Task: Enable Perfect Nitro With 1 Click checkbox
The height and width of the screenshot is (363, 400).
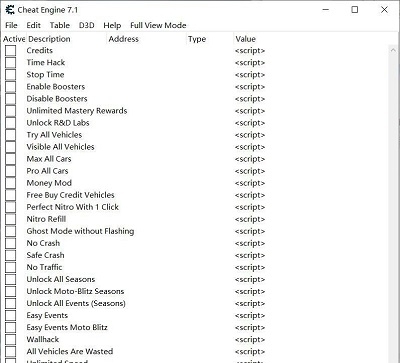Action: [10, 207]
